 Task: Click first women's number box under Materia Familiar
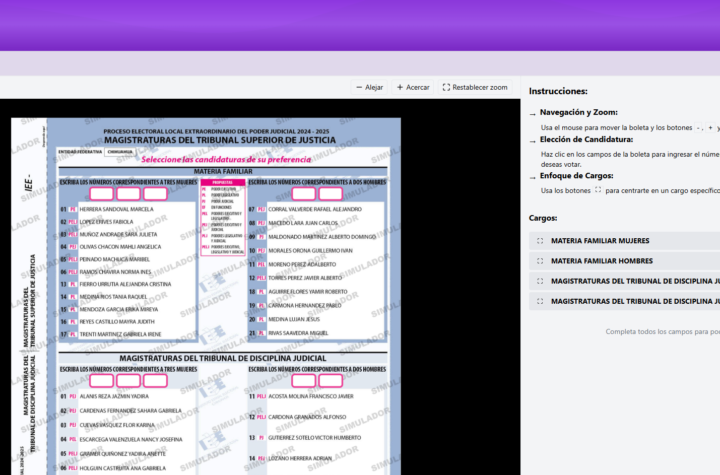pos(102,194)
